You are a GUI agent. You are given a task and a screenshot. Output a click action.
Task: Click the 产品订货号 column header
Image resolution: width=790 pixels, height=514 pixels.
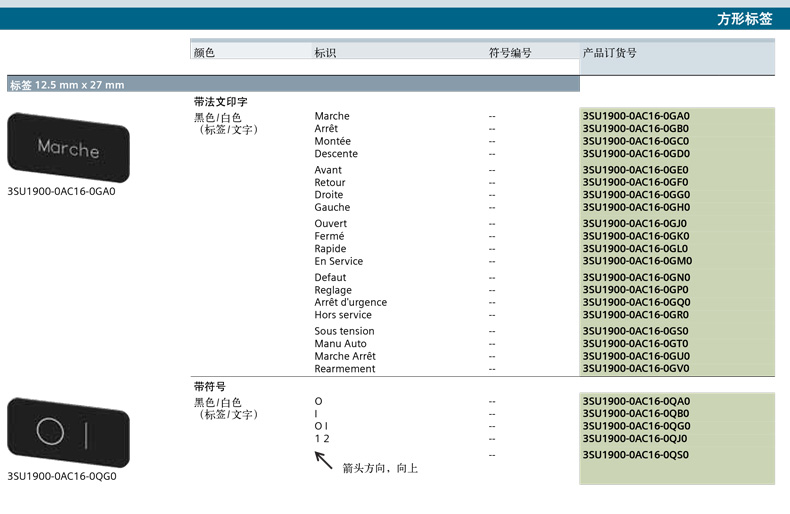[610, 53]
